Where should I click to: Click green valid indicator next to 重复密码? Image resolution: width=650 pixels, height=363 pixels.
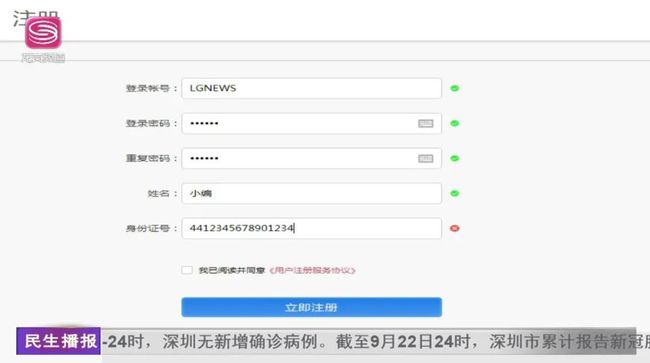455,158
